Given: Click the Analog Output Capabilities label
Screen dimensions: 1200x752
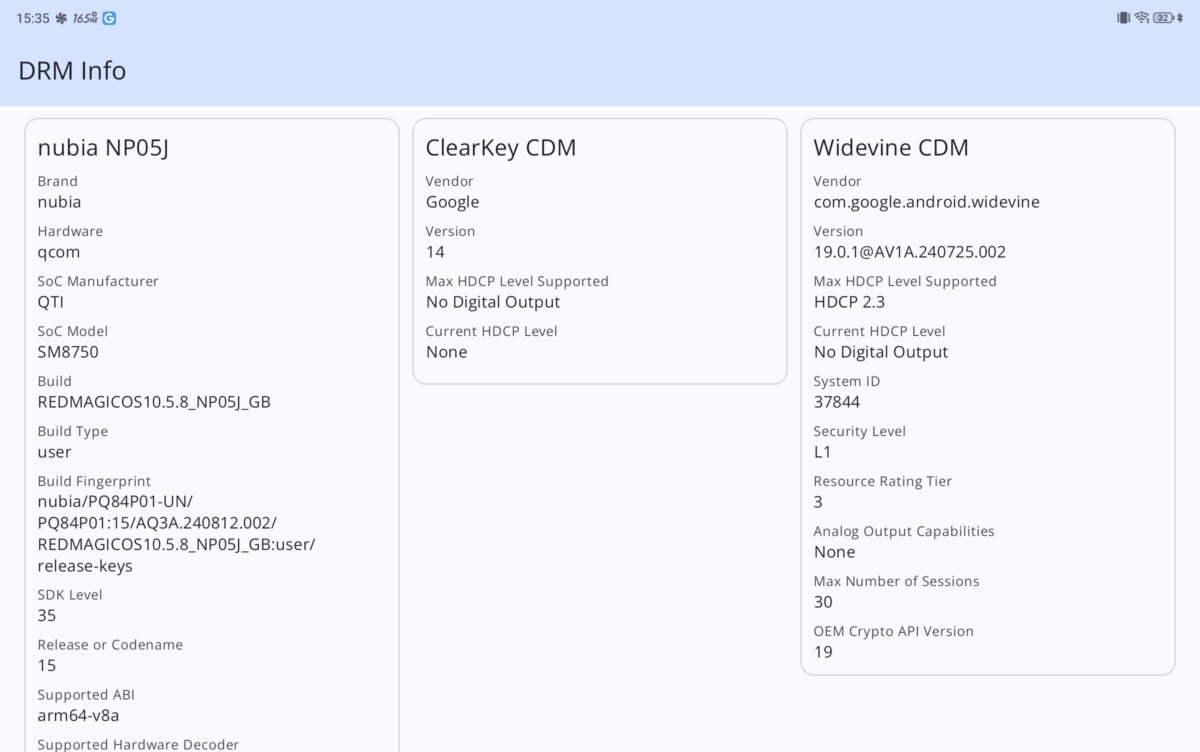Looking at the screenshot, I should (904, 531).
